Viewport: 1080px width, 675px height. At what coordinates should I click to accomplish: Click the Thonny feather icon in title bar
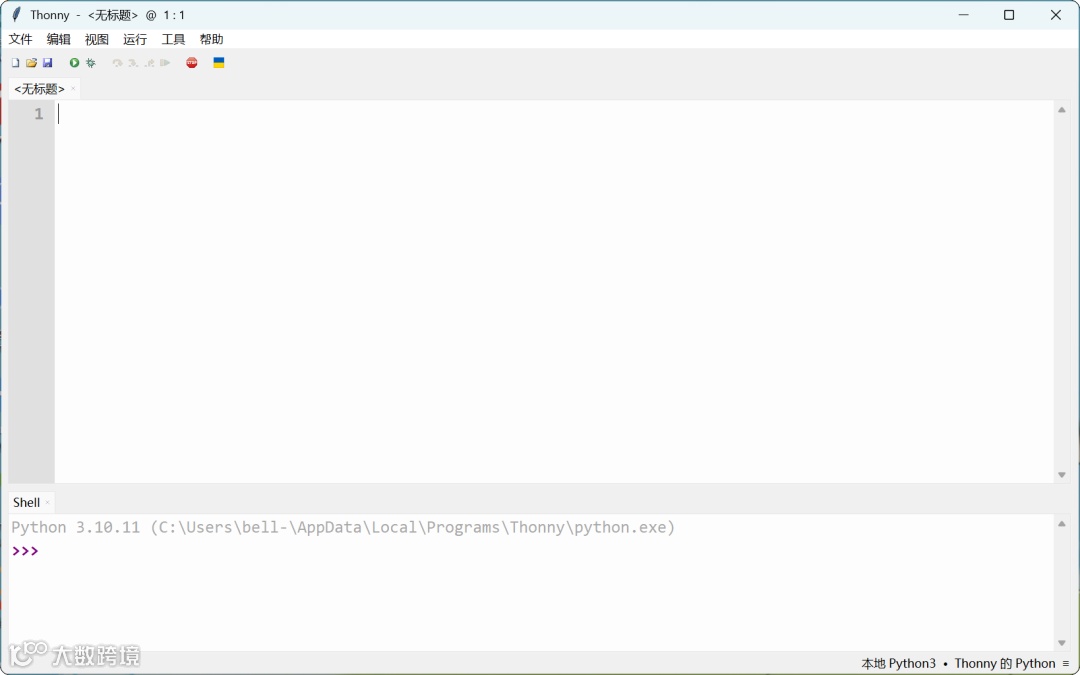coord(16,14)
